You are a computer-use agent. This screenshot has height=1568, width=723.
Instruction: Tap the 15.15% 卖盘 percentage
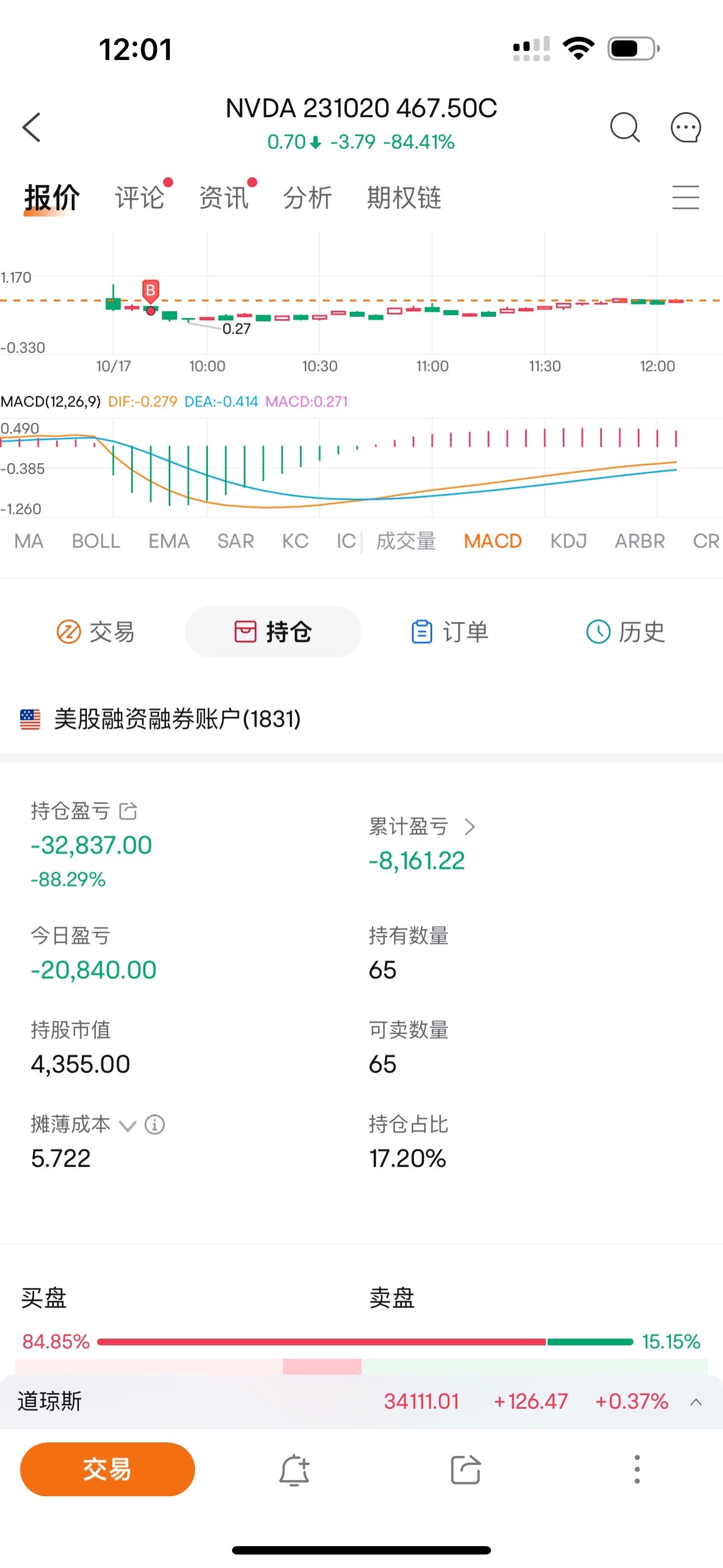(671, 1341)
